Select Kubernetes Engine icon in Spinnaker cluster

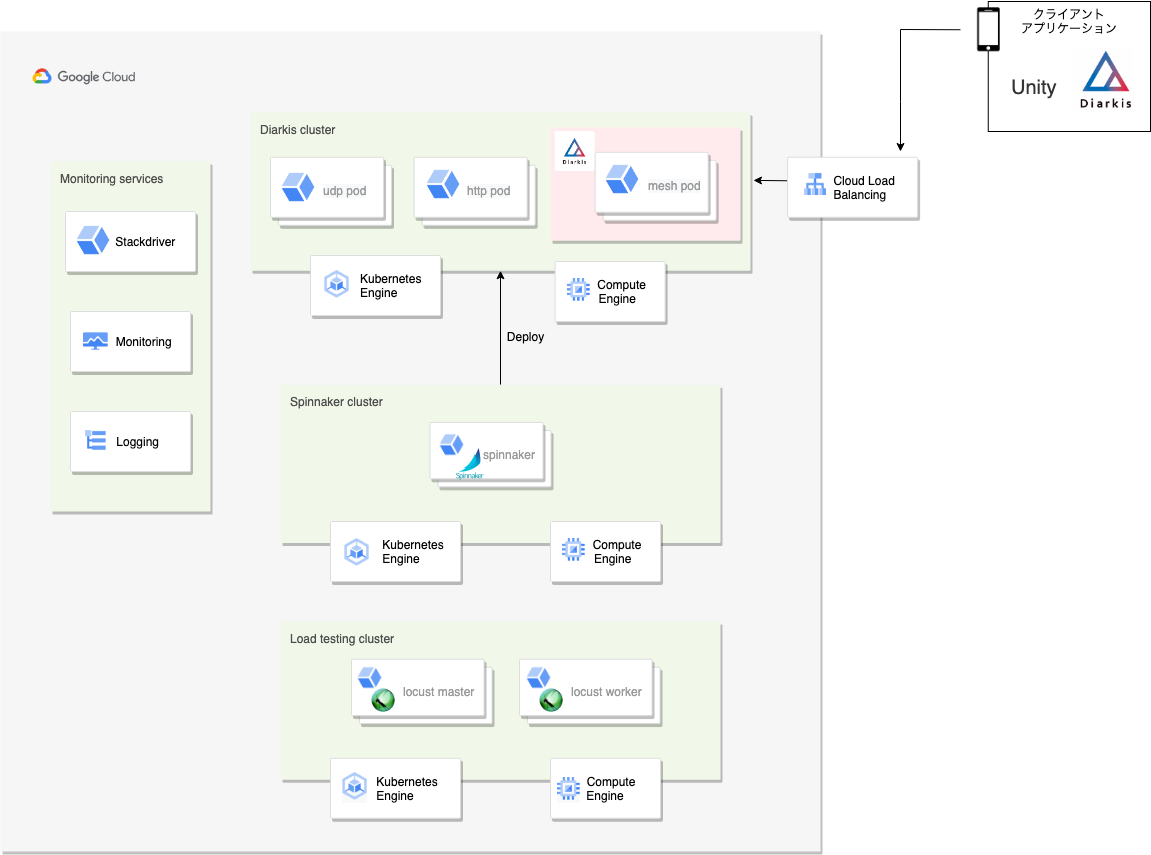click(x=356, y=551)
